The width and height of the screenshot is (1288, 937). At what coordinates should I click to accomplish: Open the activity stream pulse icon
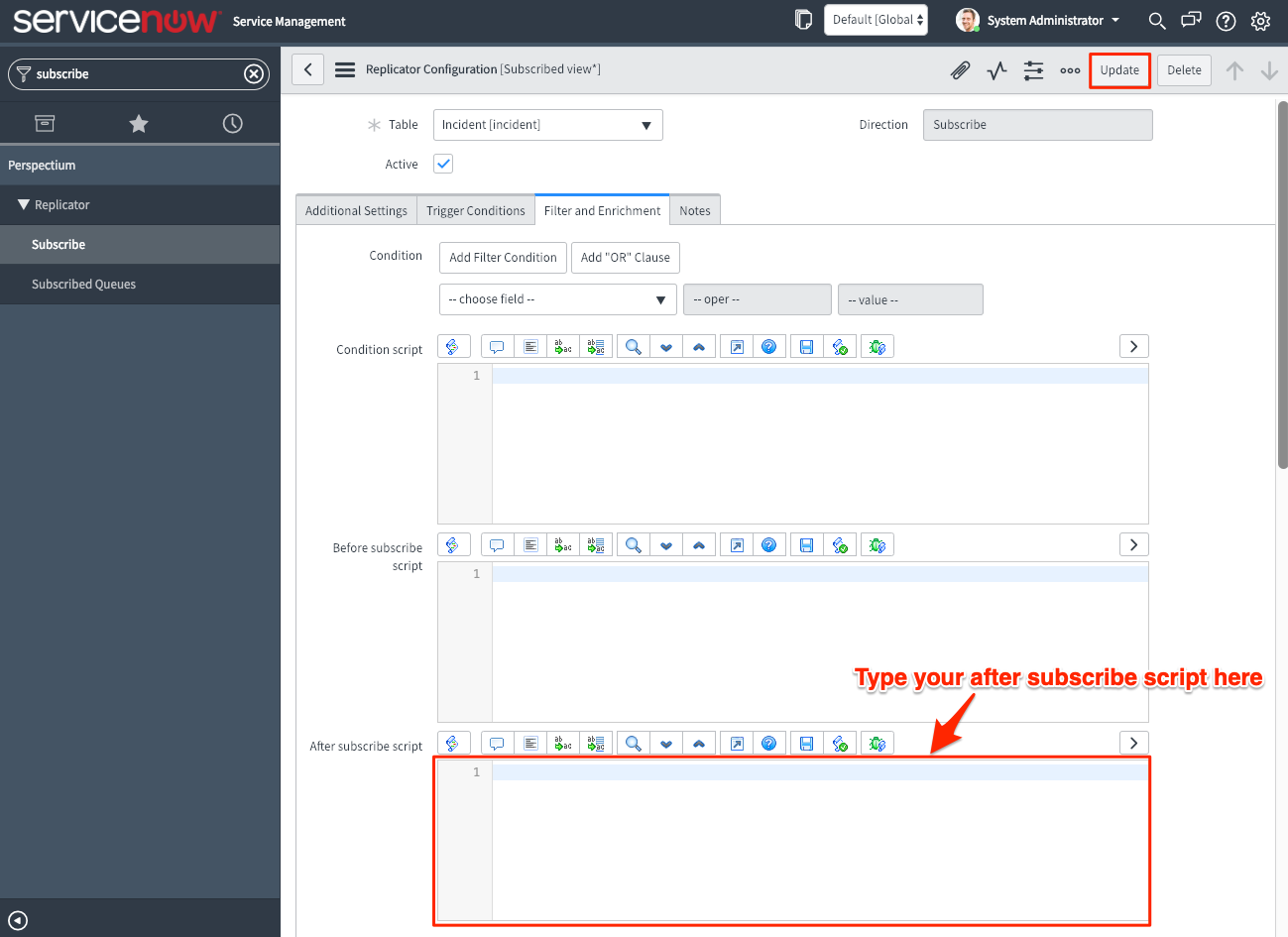(996, 70)
